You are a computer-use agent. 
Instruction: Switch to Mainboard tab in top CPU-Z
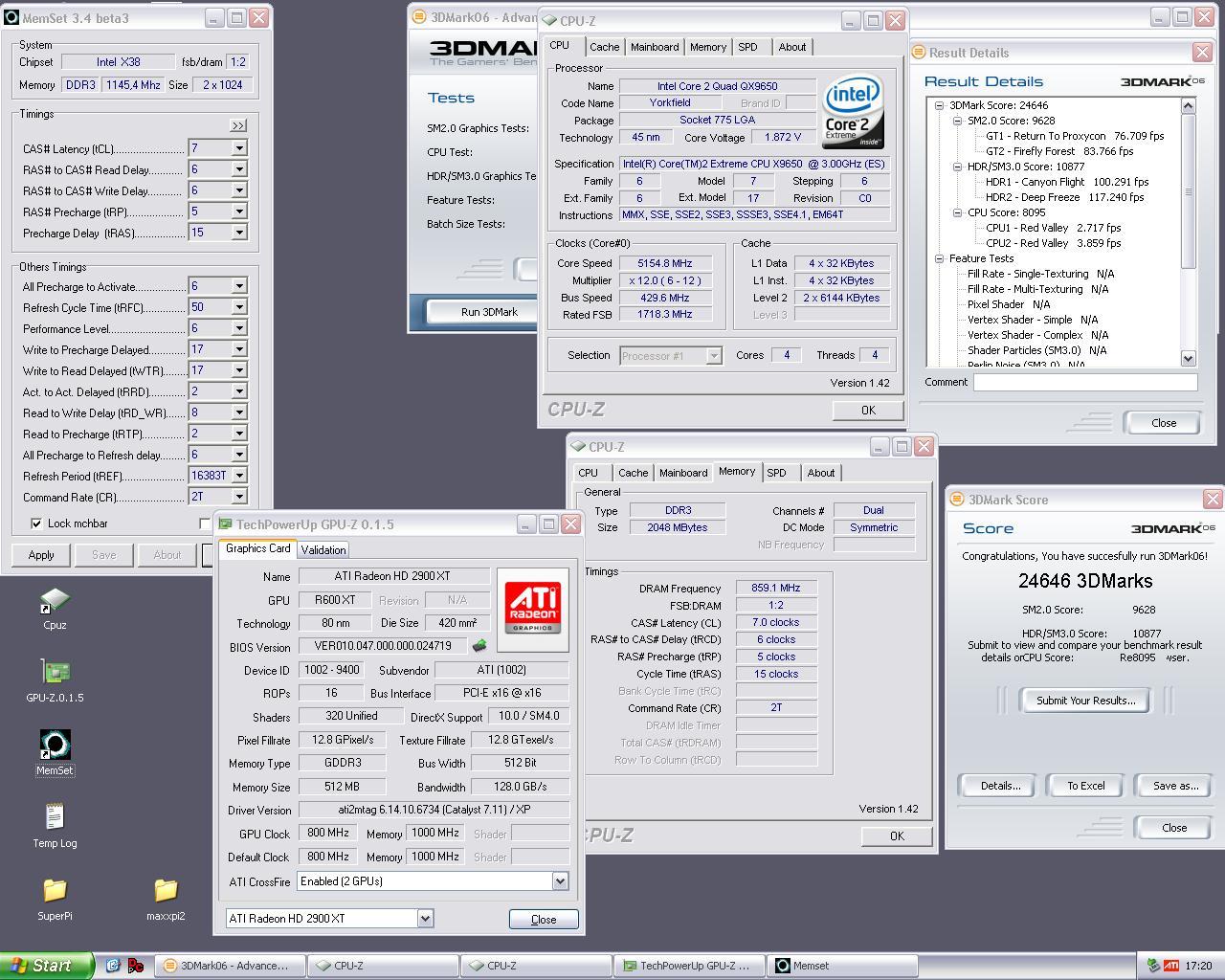pos(655,47)
